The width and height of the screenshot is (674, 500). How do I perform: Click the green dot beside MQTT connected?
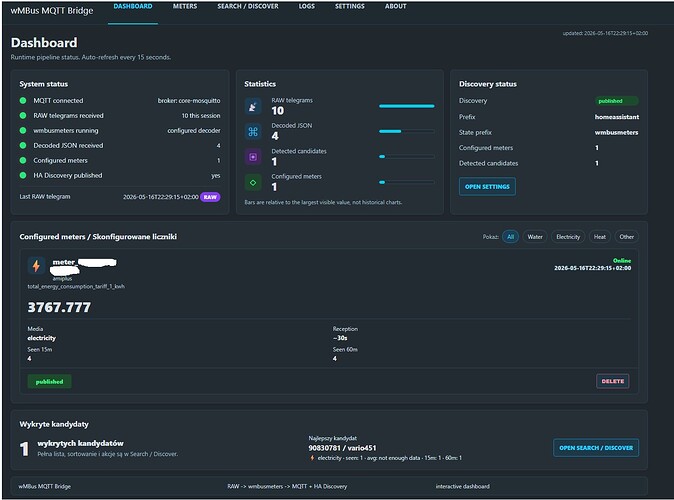pos(23,101)
